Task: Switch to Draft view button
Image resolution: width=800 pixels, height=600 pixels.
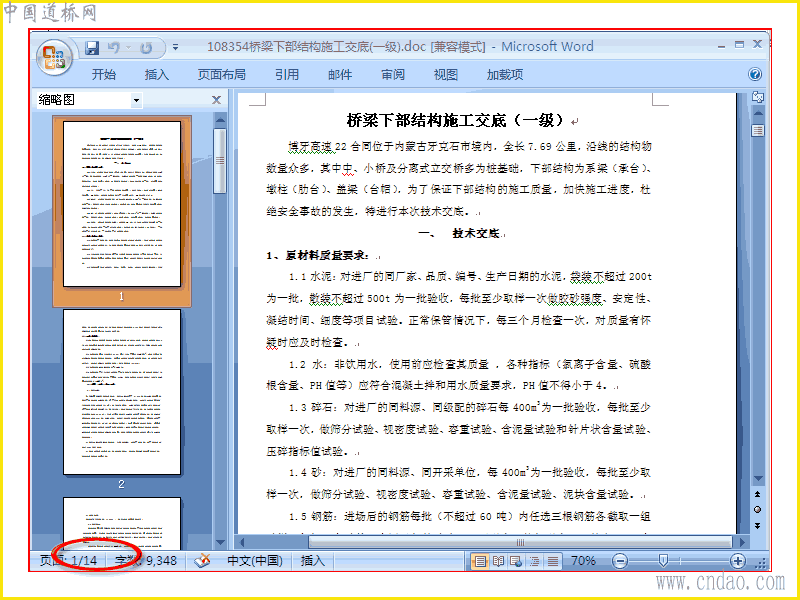Action: pos(553,561)
